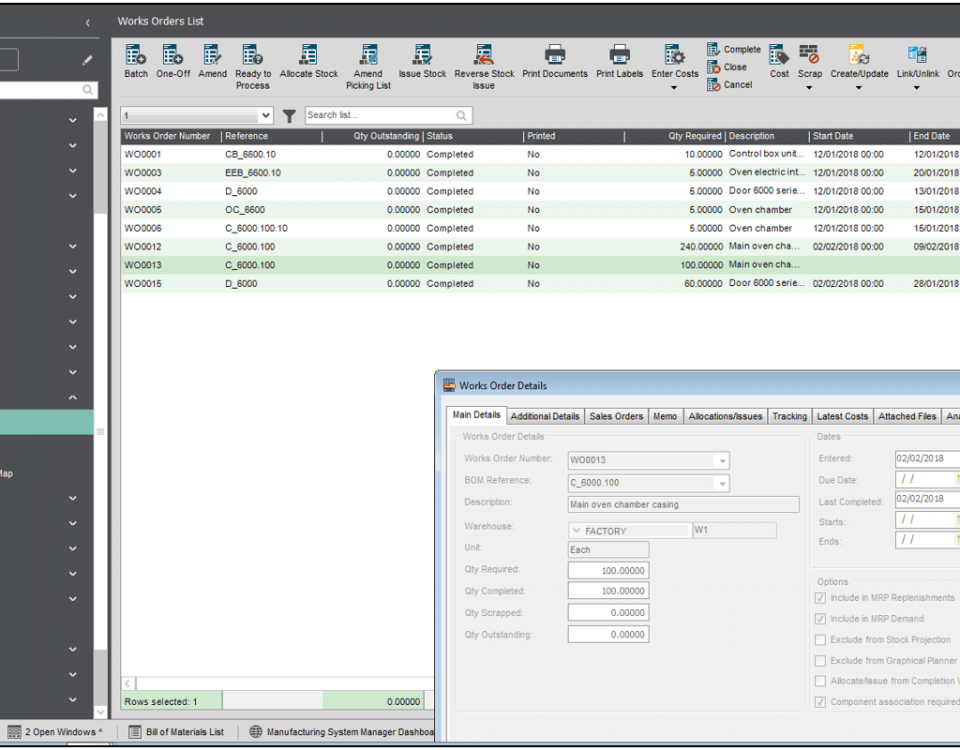The width and height of the screenshot is (960, 750).
Task: Click the Qty Scrapped field
Action: (608, 613)
